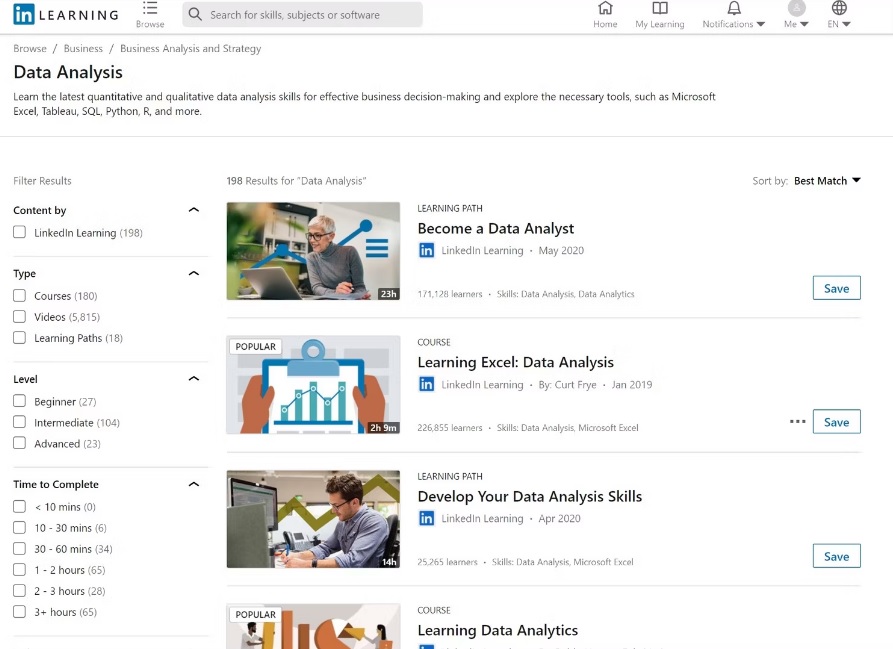This screenshot has height=649, width=893.
Task: Save the Become a Data Analyst path
Action: click(836, 288)
